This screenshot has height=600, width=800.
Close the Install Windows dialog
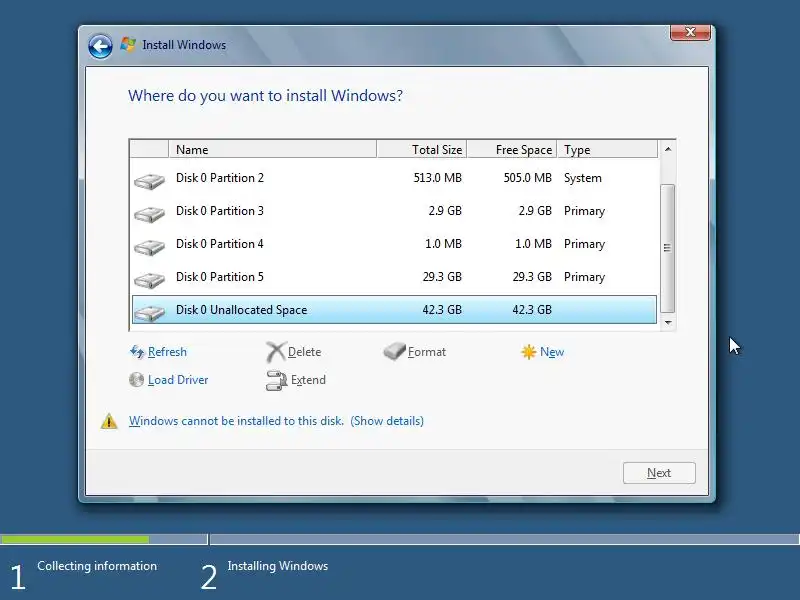[690, 32]
